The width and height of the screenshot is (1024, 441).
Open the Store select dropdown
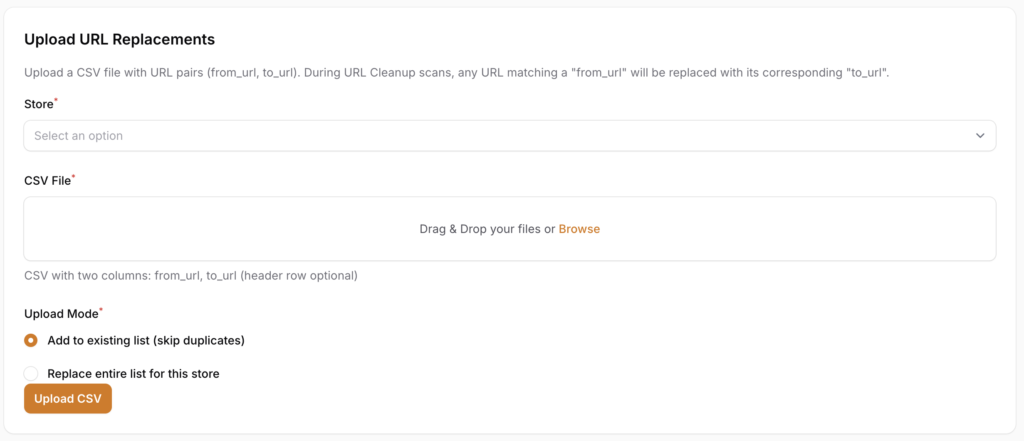(x=509, y=136)
